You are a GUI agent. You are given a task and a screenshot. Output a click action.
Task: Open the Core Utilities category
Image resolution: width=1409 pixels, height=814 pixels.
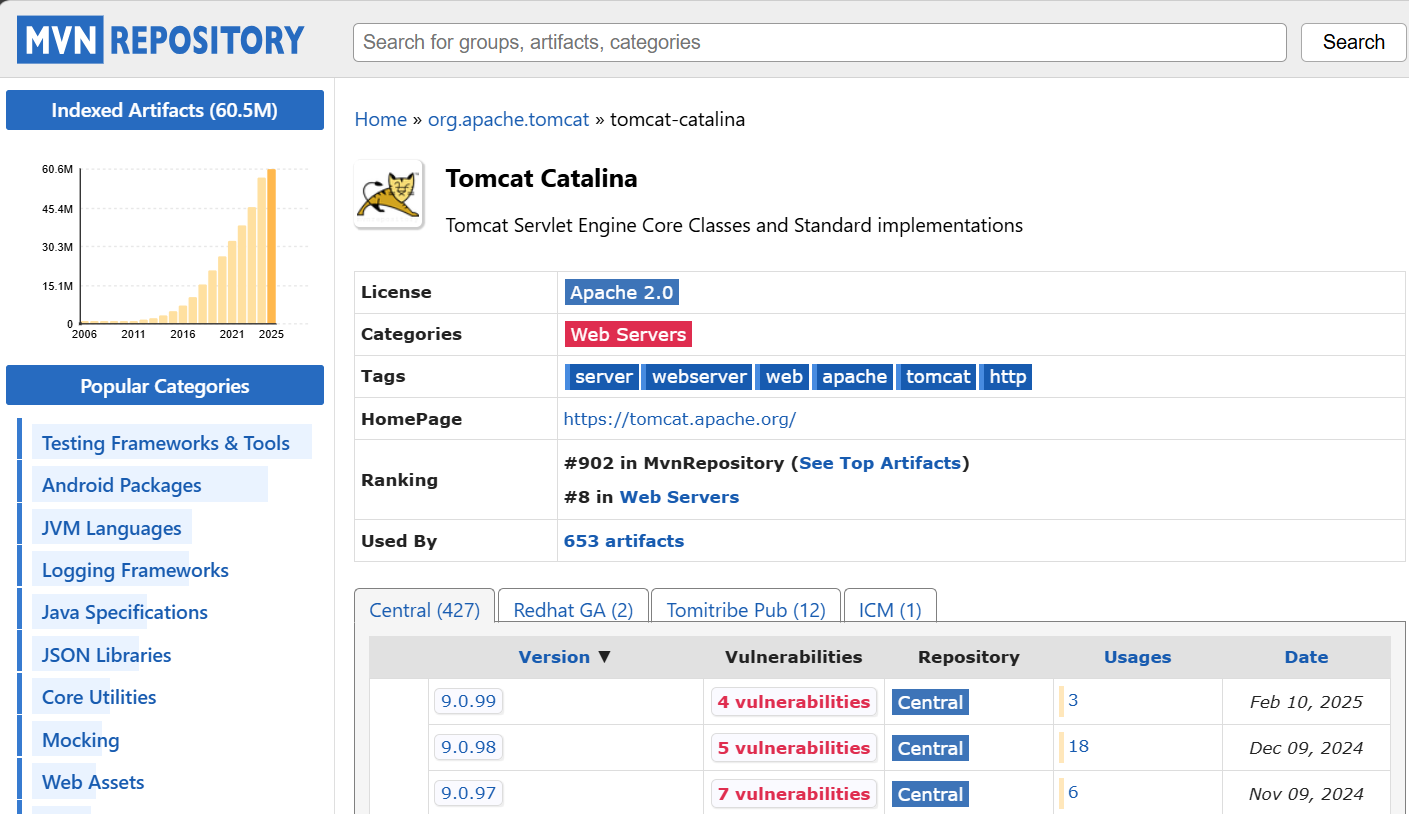(x=99, y=697)
